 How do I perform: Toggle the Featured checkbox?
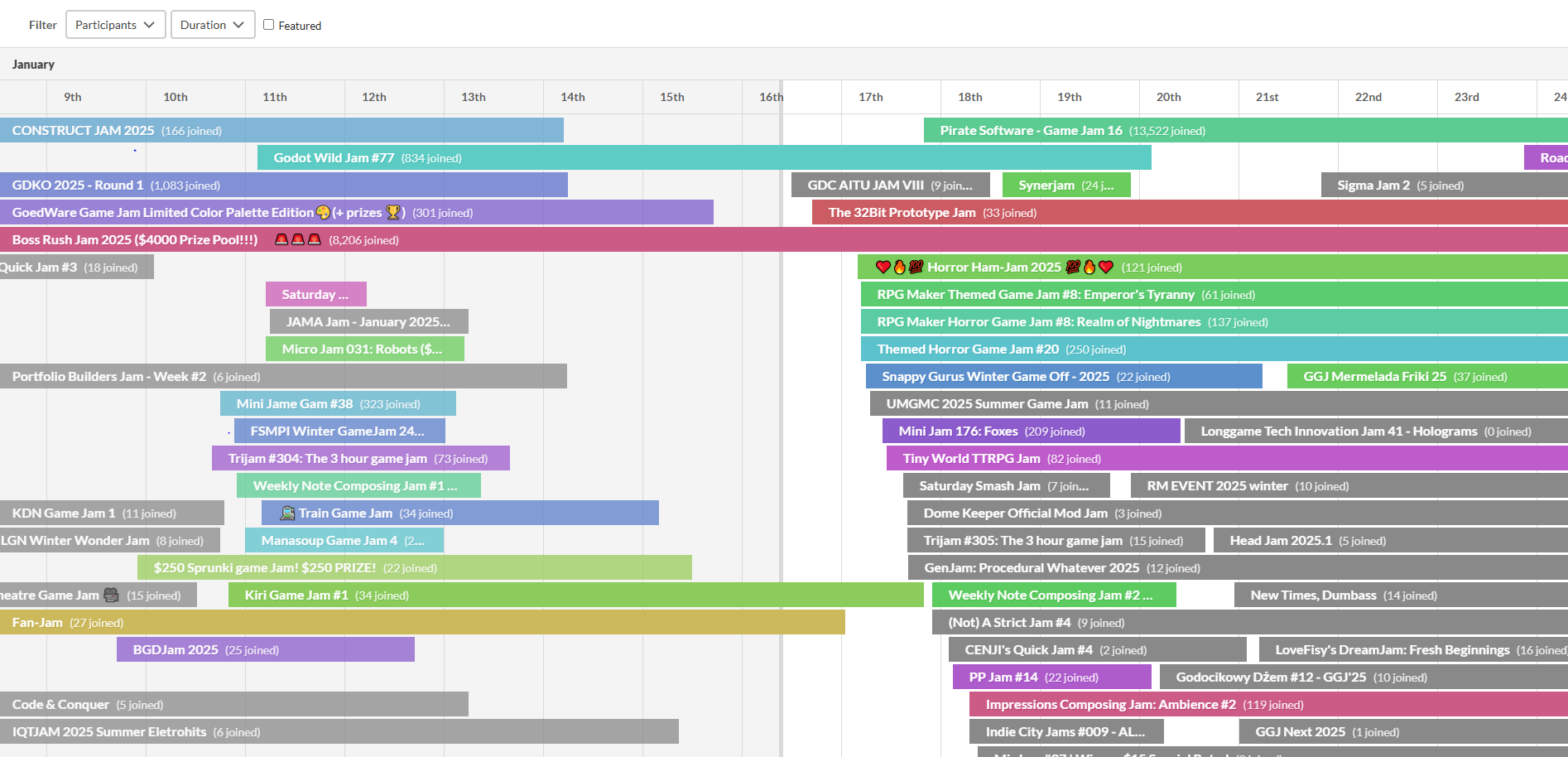tap(268, 25)
